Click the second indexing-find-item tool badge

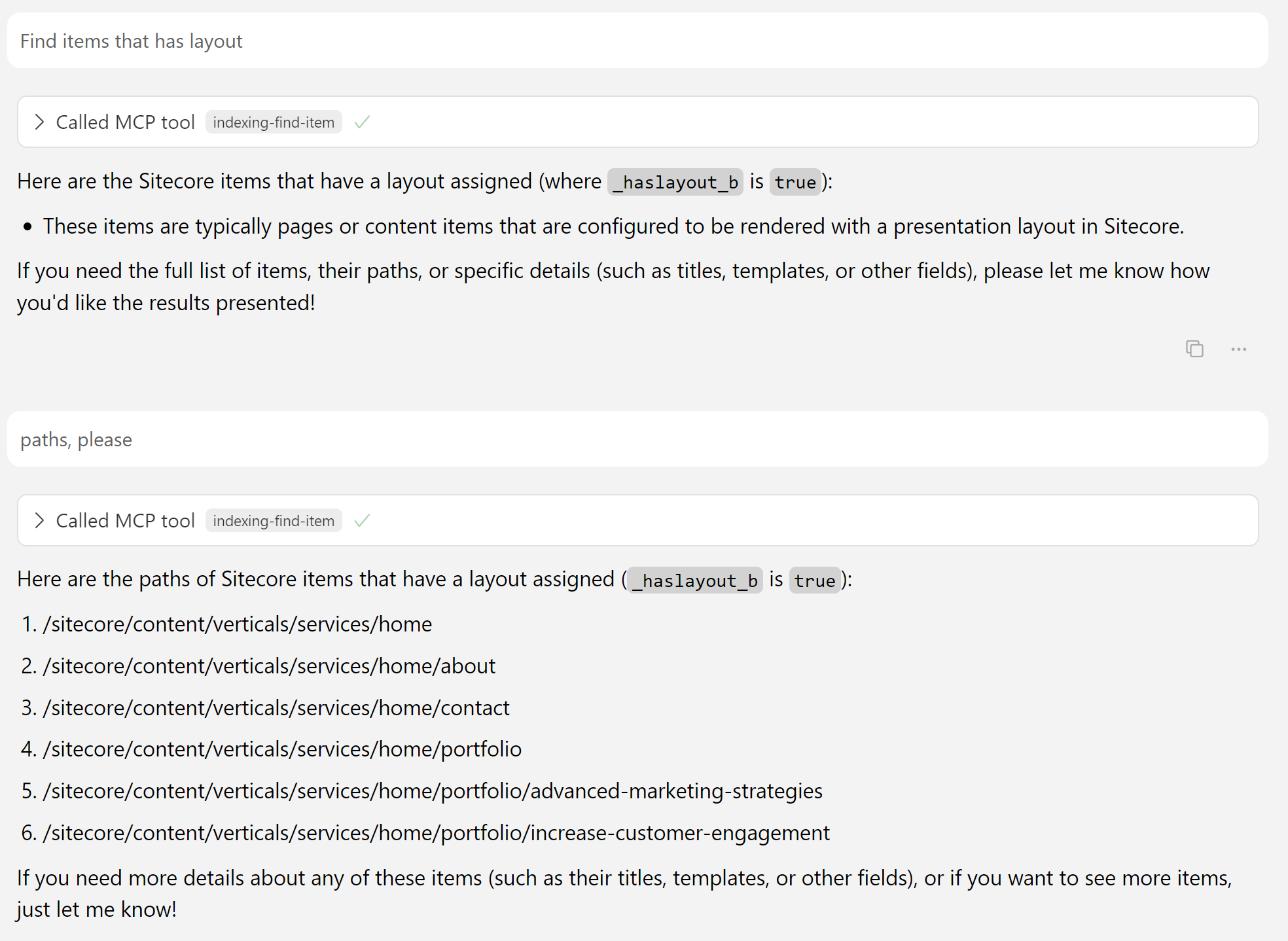(274, 521)
